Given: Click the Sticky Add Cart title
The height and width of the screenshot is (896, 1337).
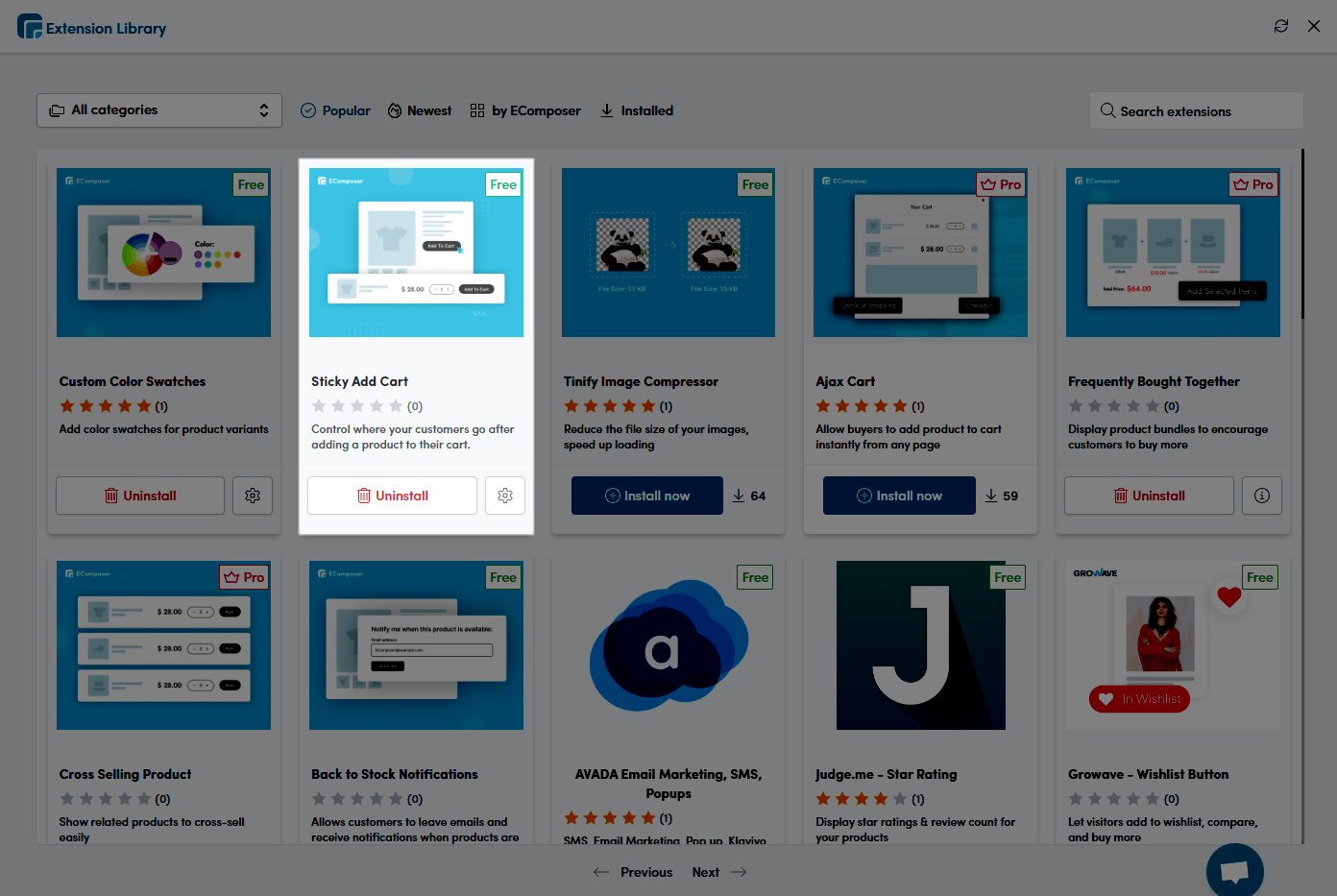Looking at the screenshot, I should point(359,381).
